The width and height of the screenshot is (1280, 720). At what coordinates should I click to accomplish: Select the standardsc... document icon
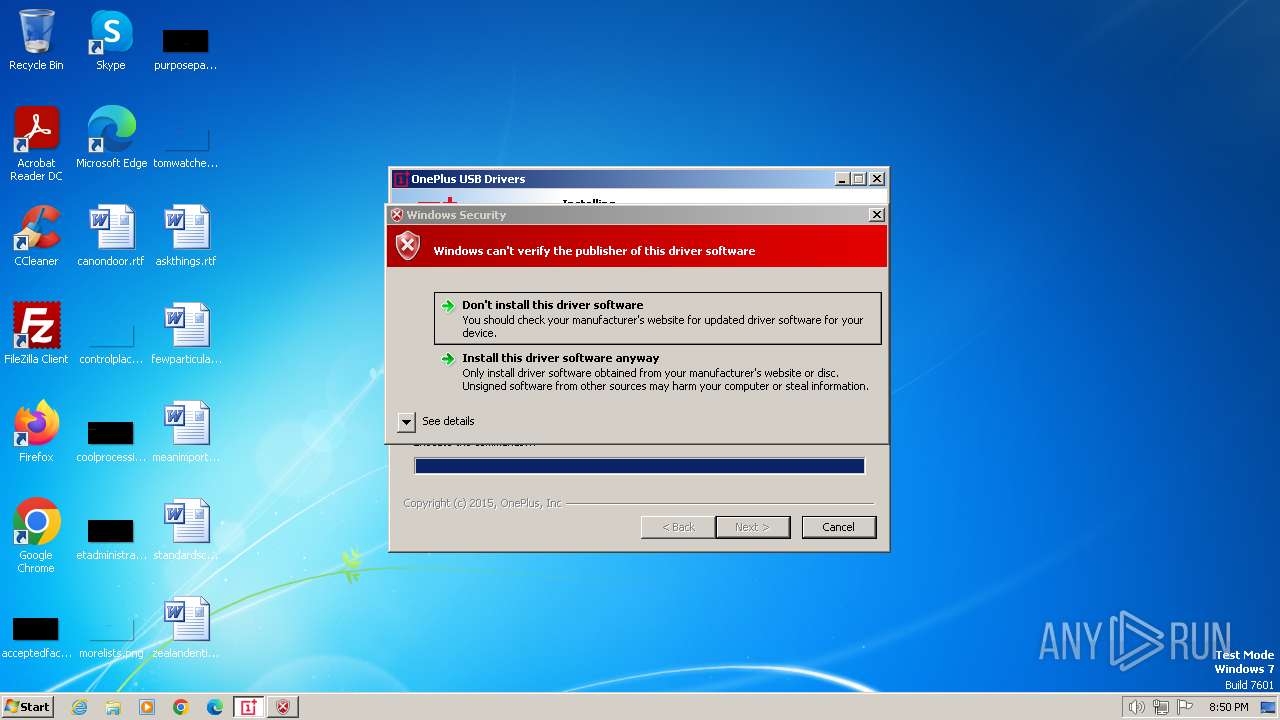(x=186, y=530)
